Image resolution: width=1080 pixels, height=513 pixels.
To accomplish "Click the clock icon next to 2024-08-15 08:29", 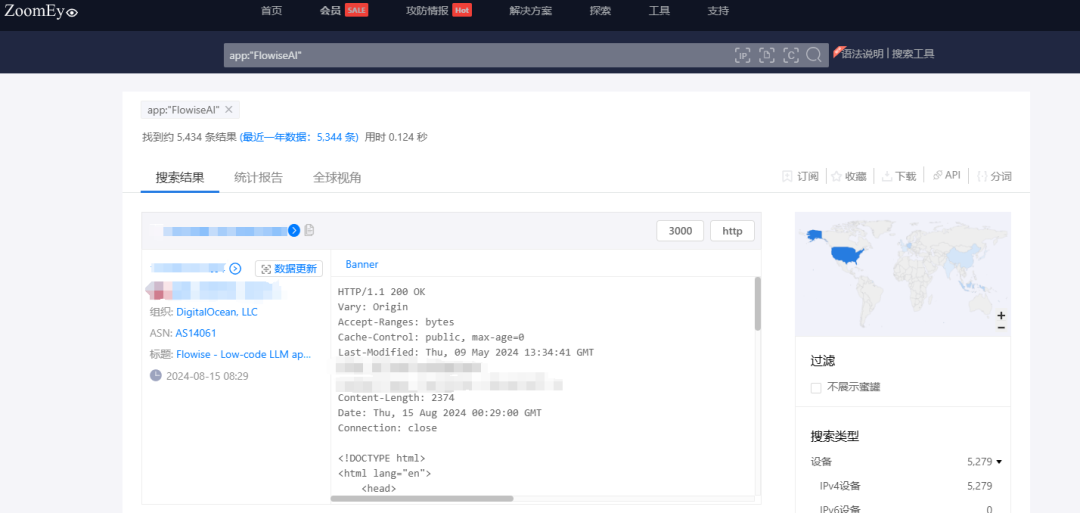I will tap(156, 375).
